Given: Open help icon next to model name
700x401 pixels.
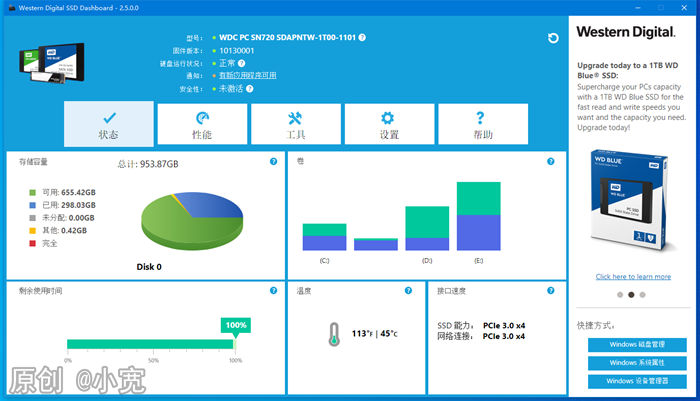Looking at the screenshot, I should (x=362, y=38).
